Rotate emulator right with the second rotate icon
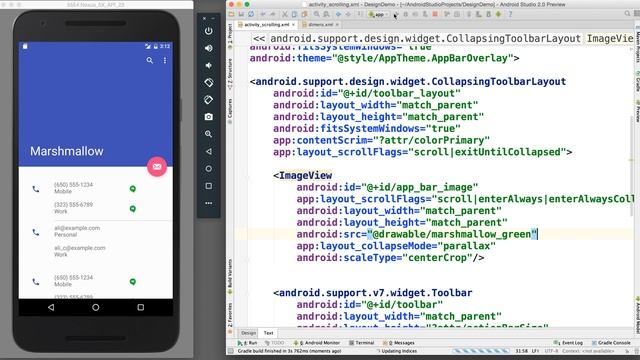 coord(209,100)
